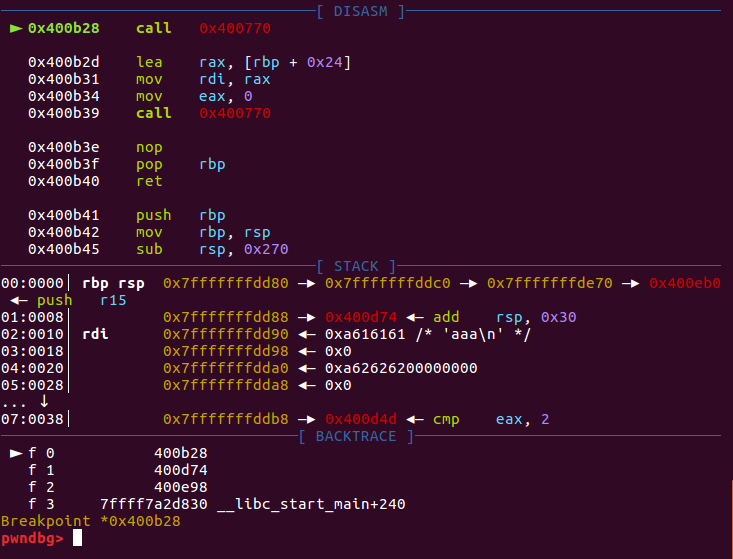Select address 0x400b2d of the lea instruction

click(62, 62)
